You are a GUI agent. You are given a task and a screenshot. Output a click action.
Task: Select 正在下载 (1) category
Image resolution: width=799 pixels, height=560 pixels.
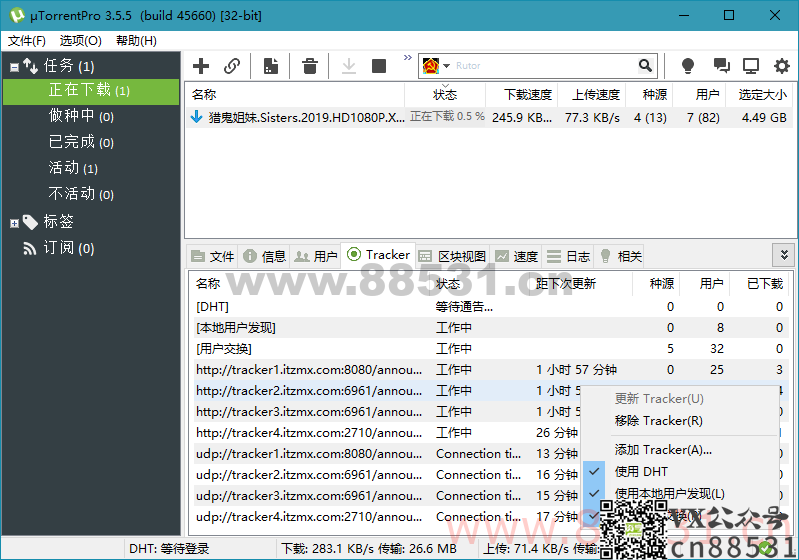91,91
